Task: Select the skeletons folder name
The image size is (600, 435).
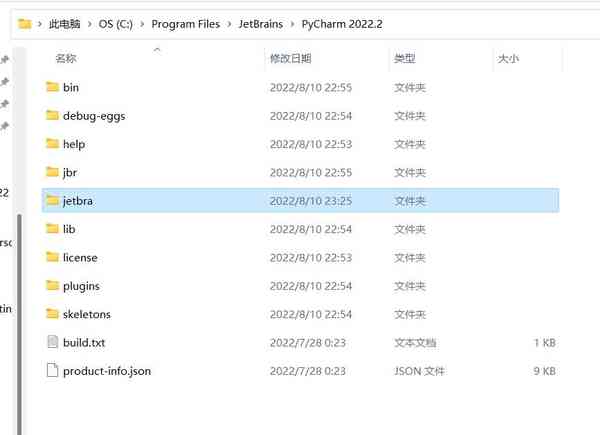Action: point(87,314)
